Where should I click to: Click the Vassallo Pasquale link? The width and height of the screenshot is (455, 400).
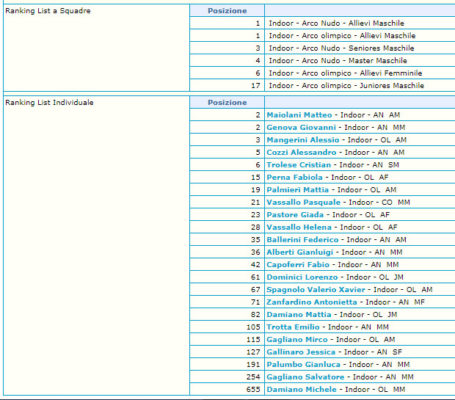coord(303,202)
